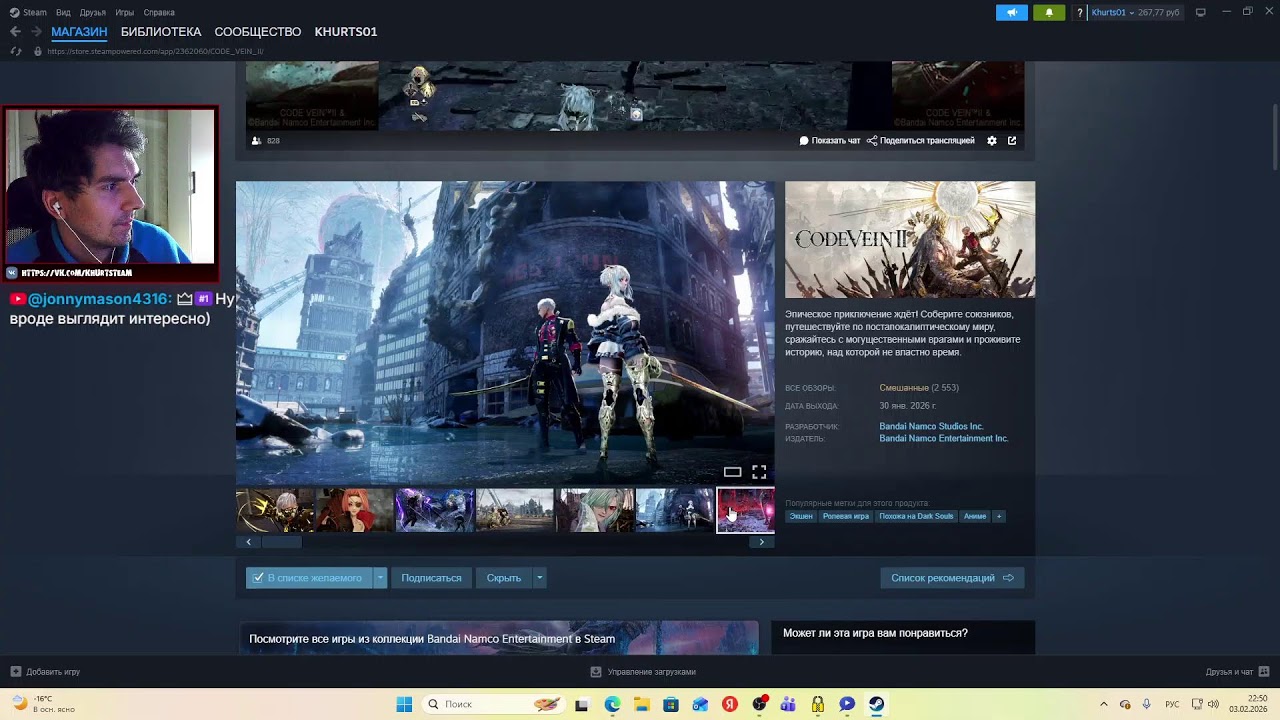Switch to the СООБЩЕСТВО tab
The image size is (1280, 720).
[x=258, y=32]
